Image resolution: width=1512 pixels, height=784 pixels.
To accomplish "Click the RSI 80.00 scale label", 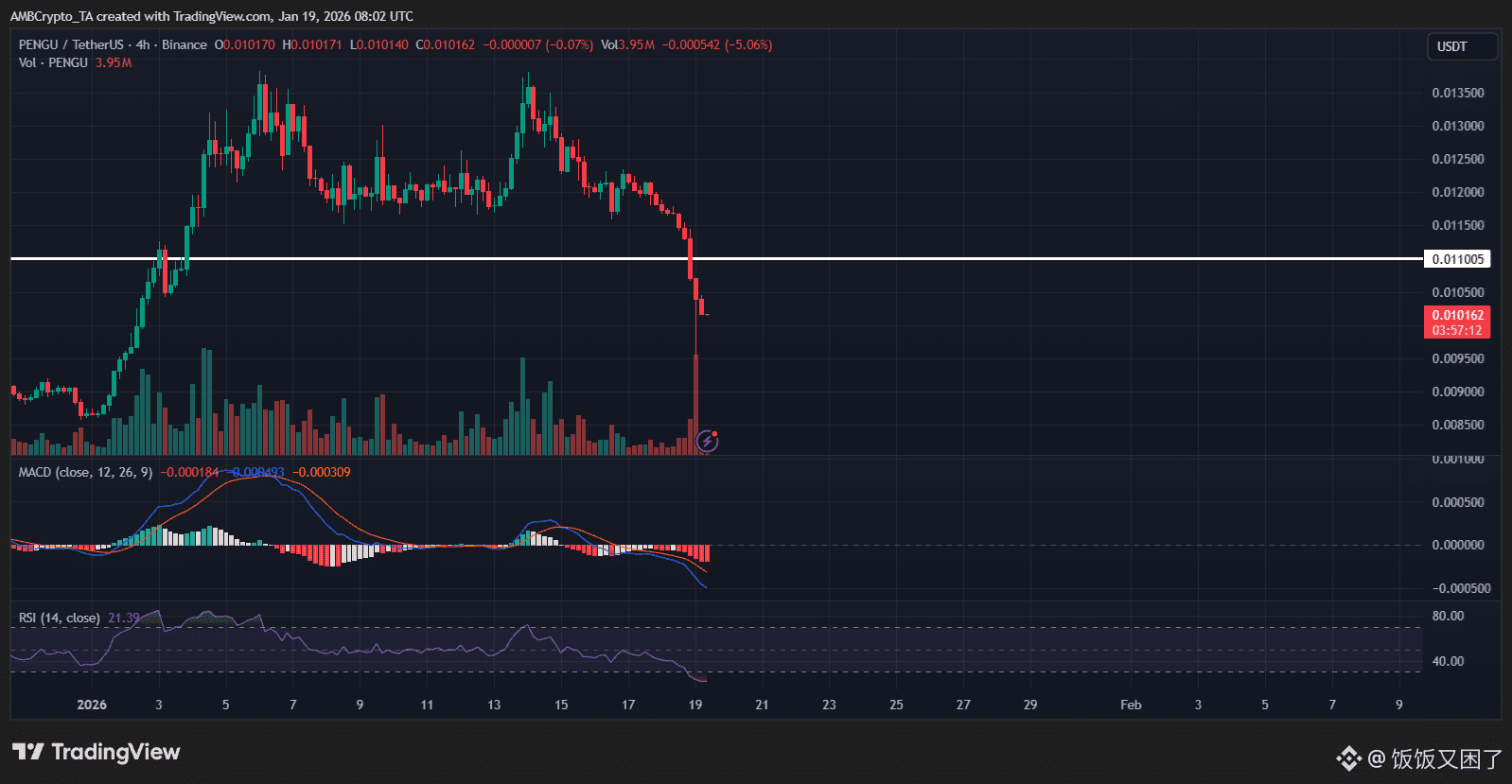I will [x=1448, y=616].
